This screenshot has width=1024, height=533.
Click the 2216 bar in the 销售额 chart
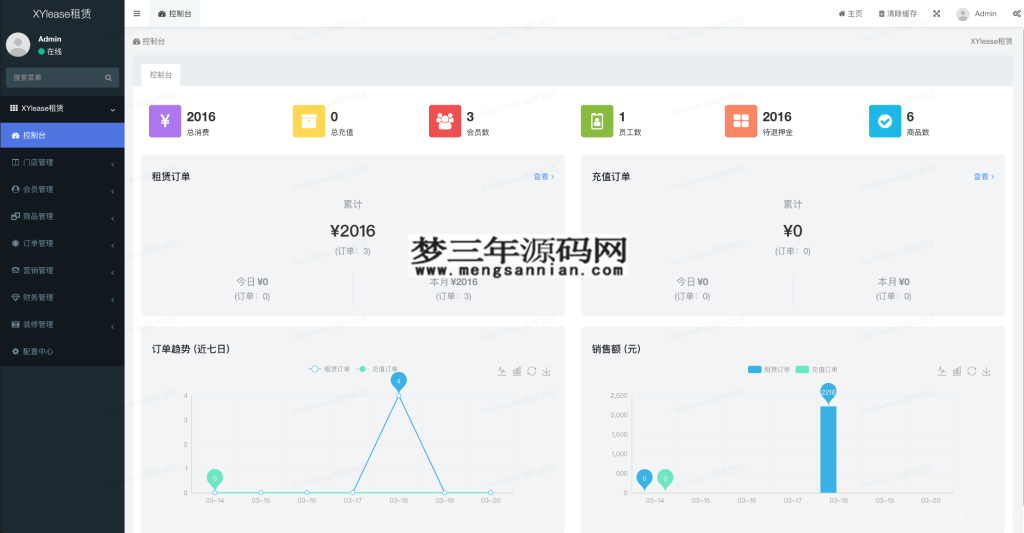click(828, 449)
